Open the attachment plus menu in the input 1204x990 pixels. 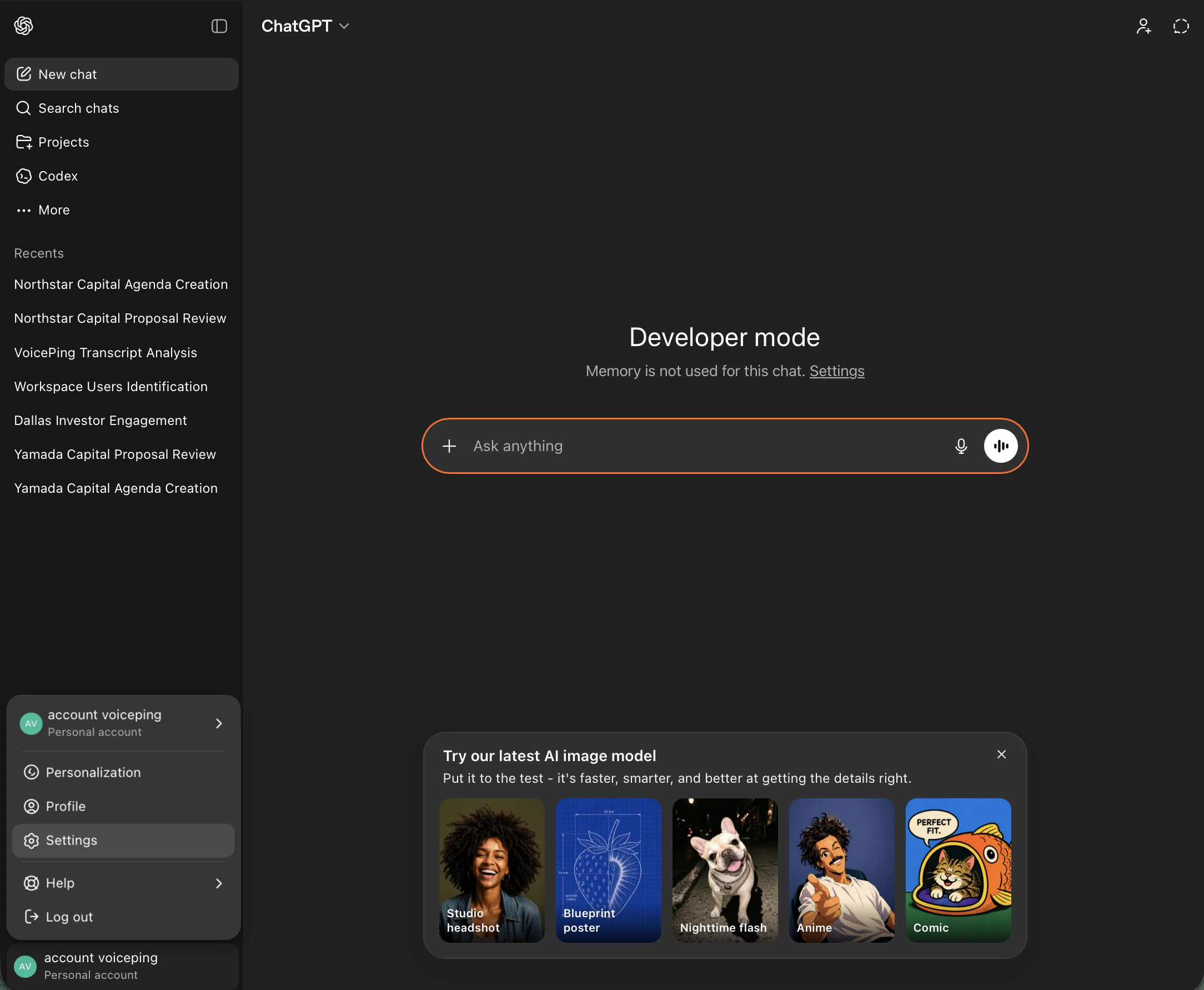click(450, 446)
